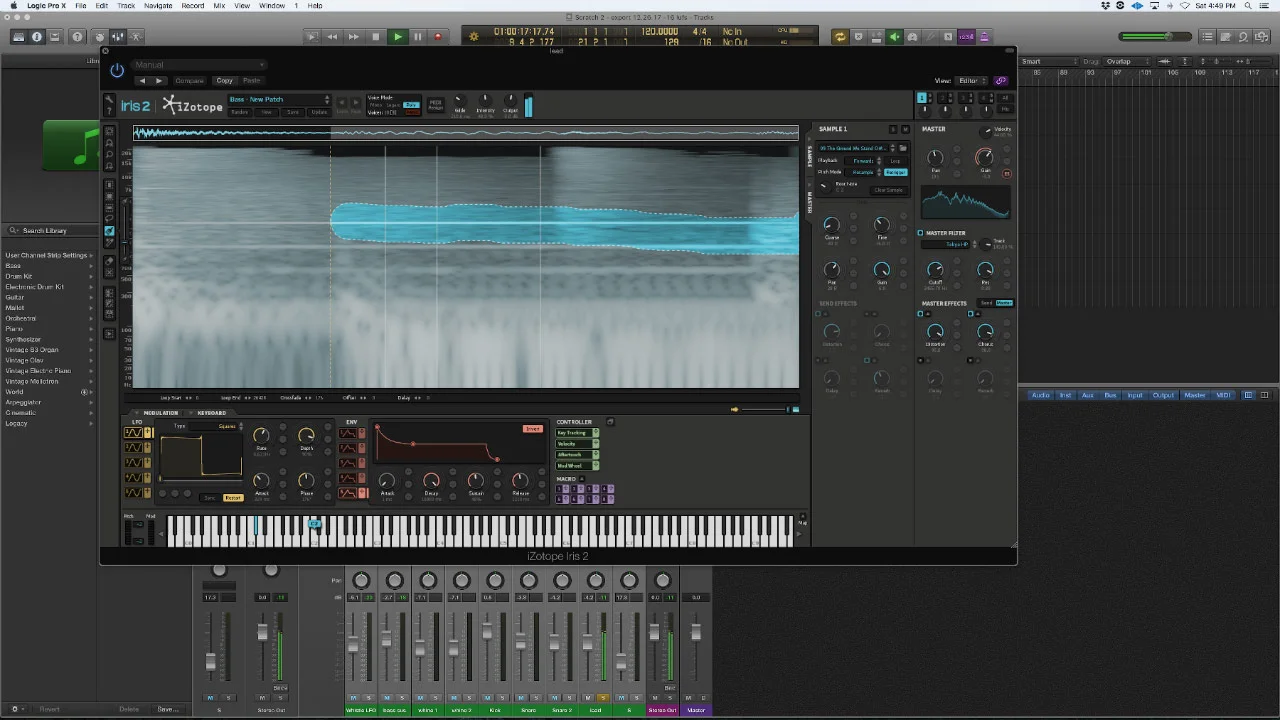
Task: Click the controller panel popout icon
Action: pyautogui.click(x=610, y=422)
